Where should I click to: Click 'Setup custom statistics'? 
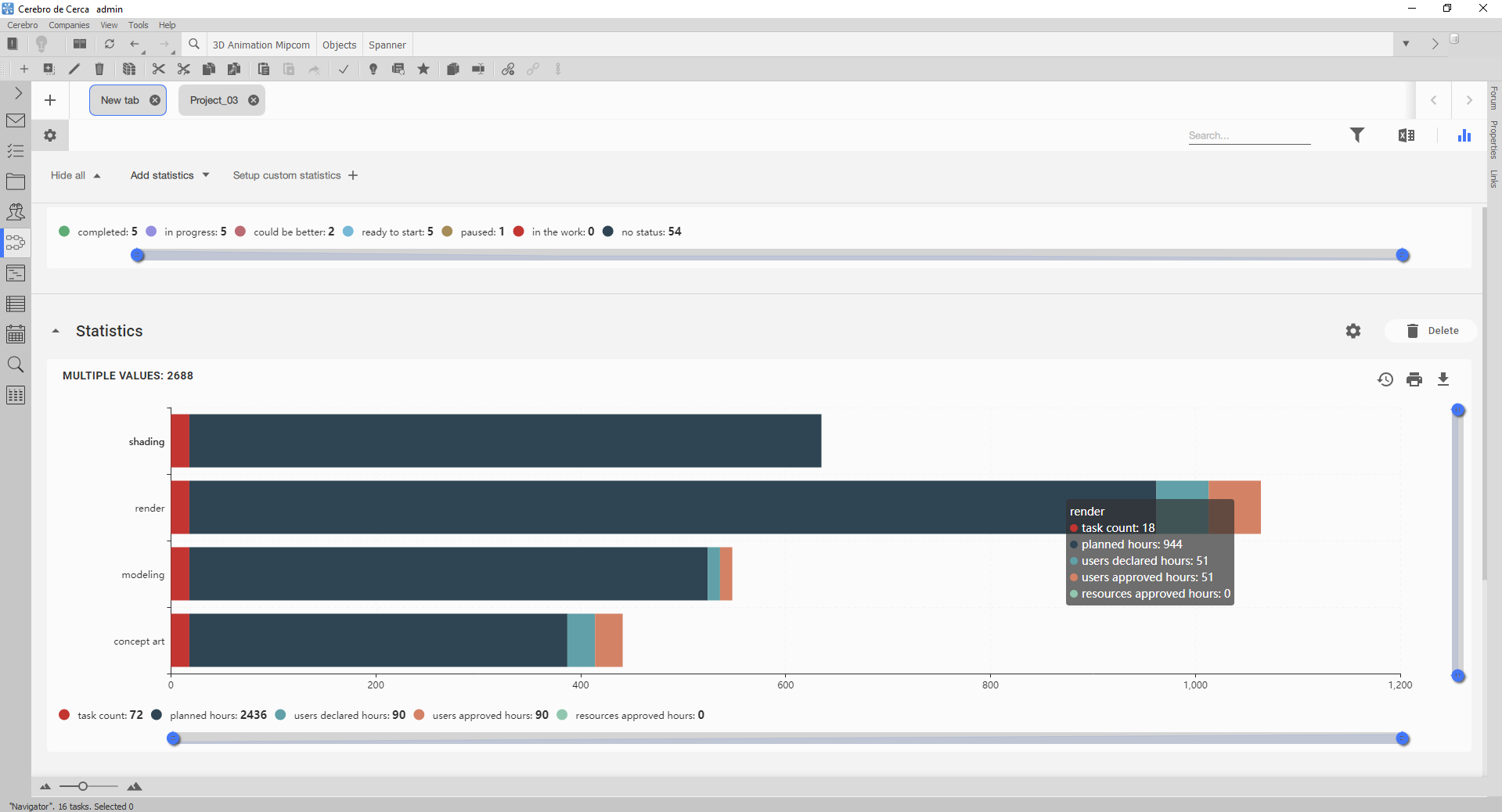coord(295,175)
